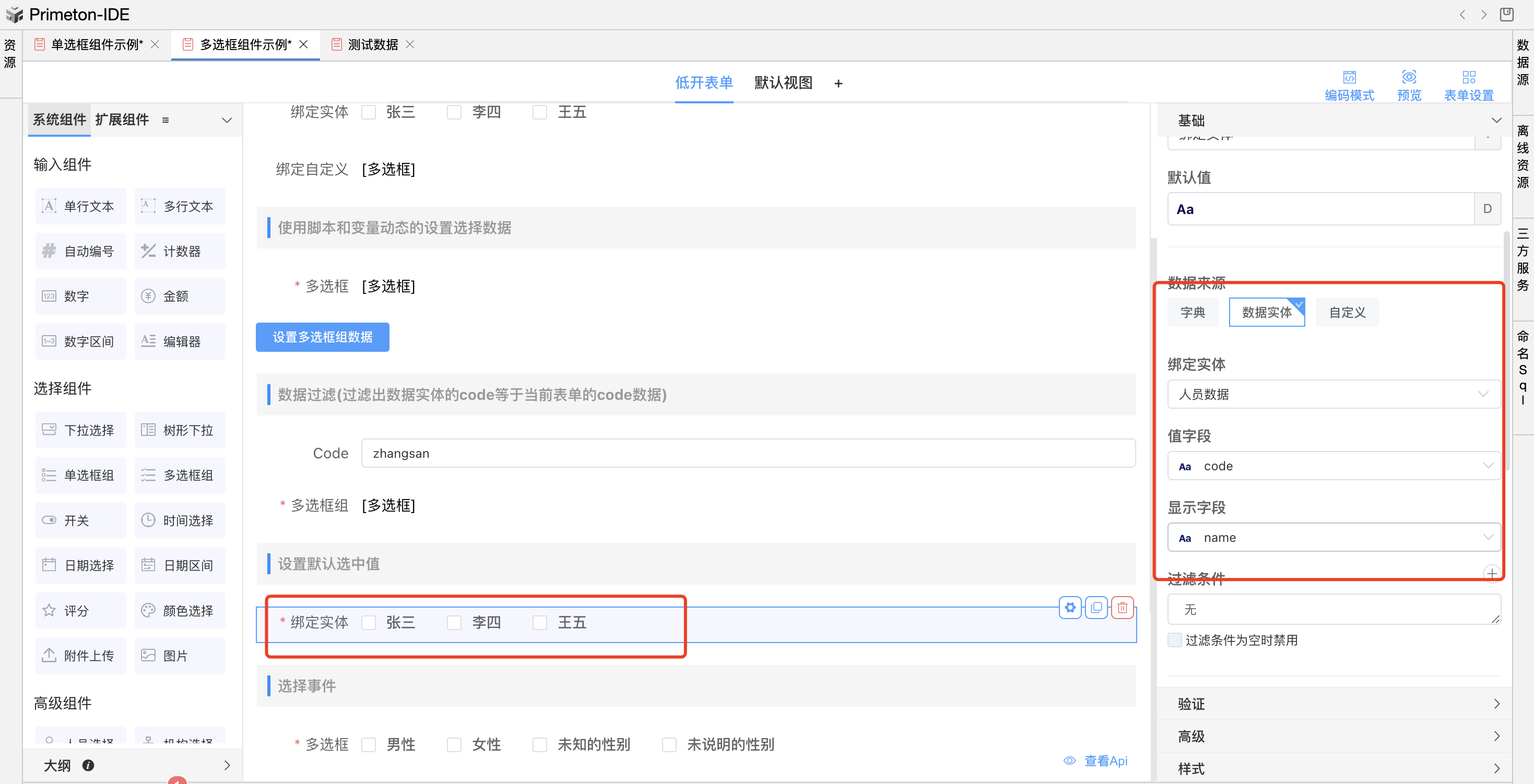Delete selected component with red trash icon
This screenshot has height=784, width=1534.
coord(1123,608)
